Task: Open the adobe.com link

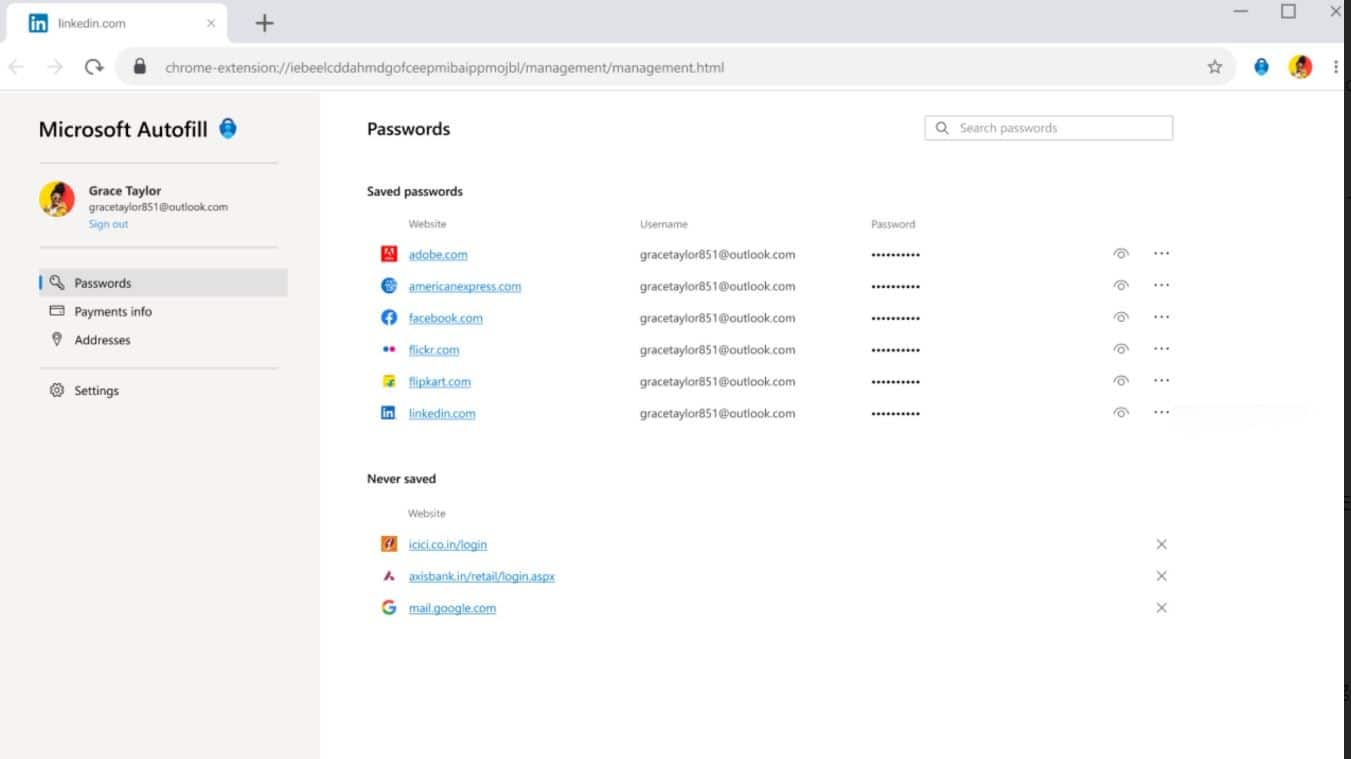Action: pyautogui.click(x=438, y=255)
